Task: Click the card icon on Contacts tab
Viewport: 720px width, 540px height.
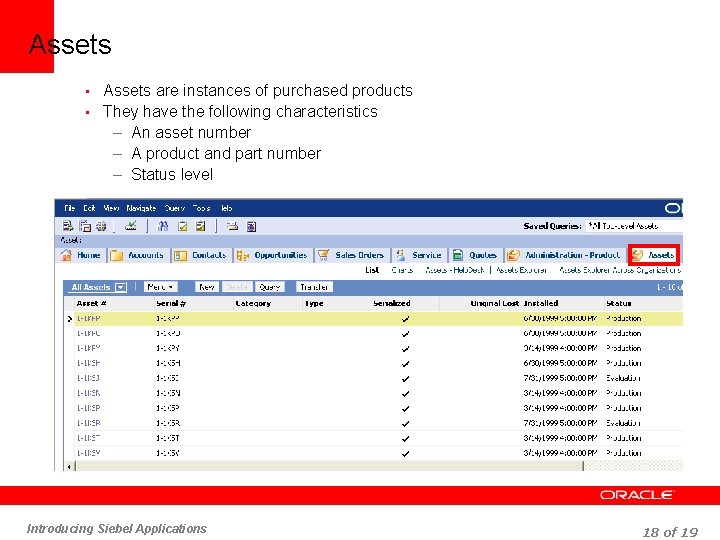Action: [x=180, y=255]
